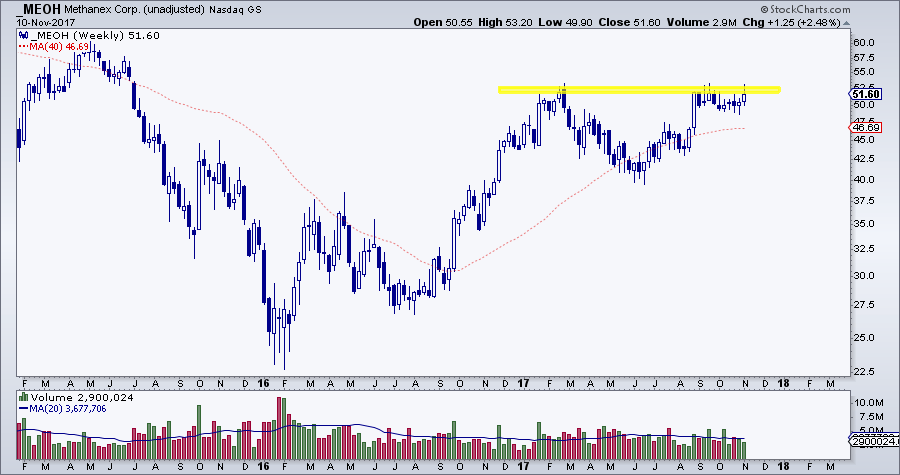This screenshot has width=900, height=475.
Task: Click the candlestick legend icon beside _MEOH (Weekly)
Action: pyautogui.click(x=23, y=36)
